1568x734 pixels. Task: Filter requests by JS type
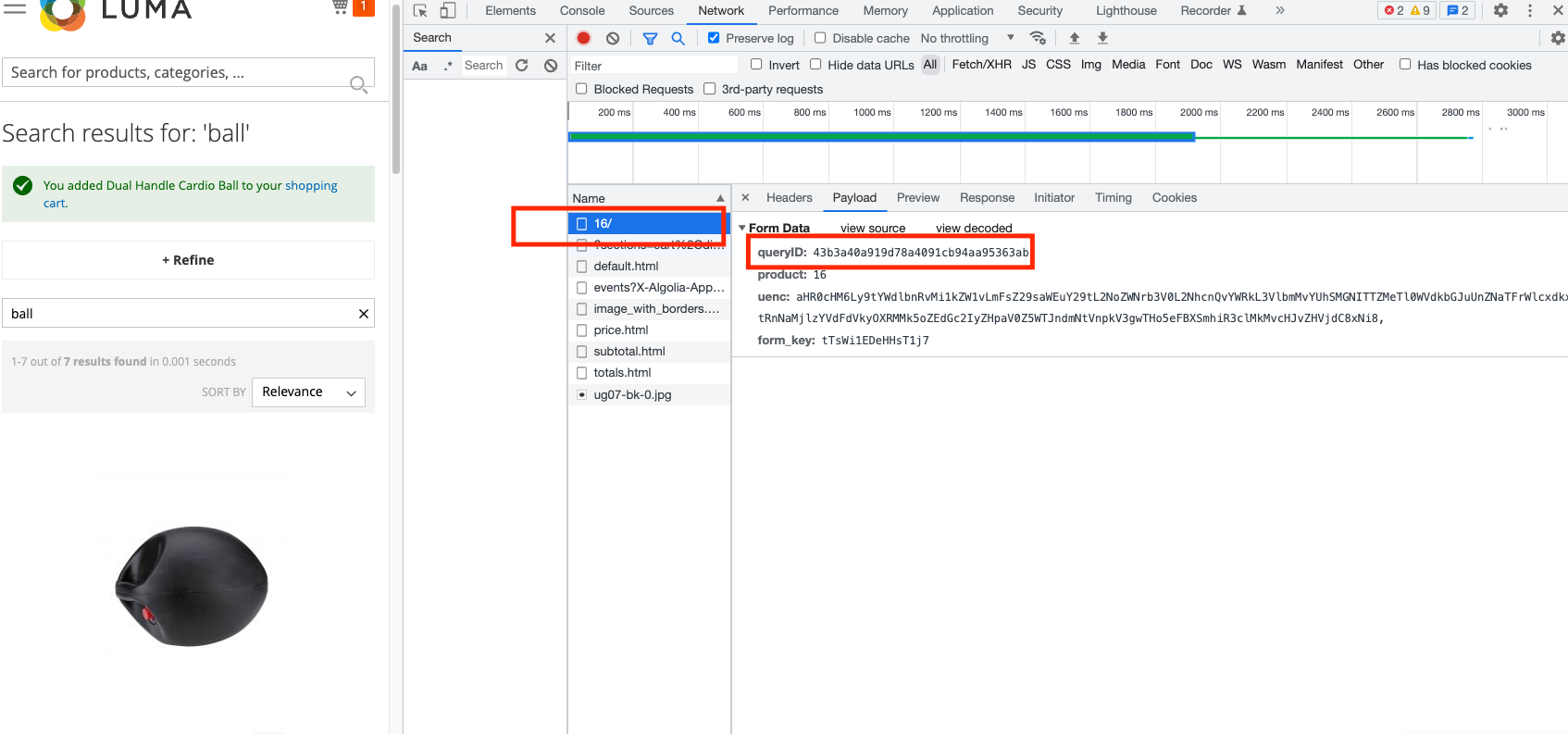pos(1028,65)
